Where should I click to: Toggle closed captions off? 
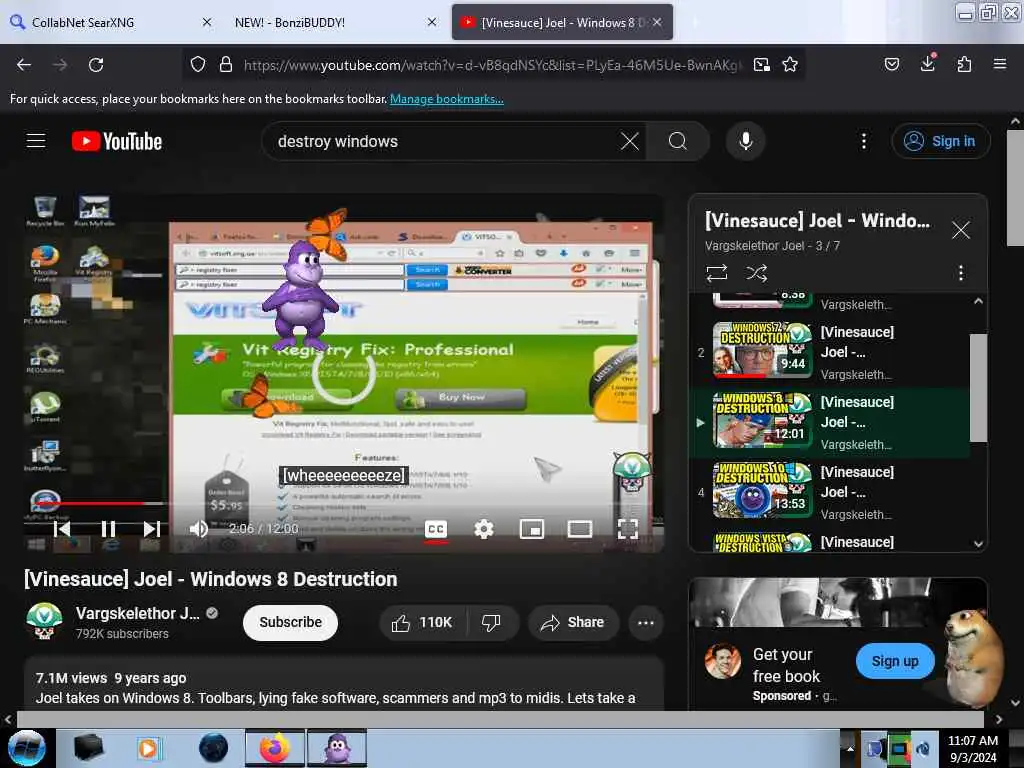click(436, 529)
